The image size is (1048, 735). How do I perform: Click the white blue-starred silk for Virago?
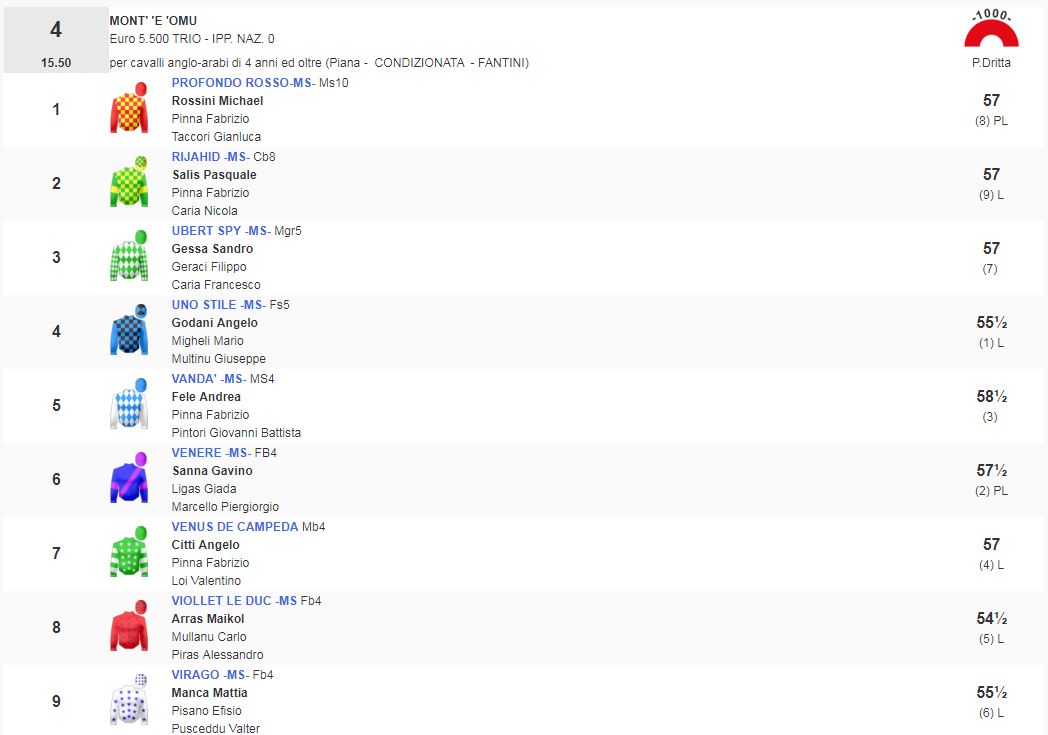click(129, 700)
